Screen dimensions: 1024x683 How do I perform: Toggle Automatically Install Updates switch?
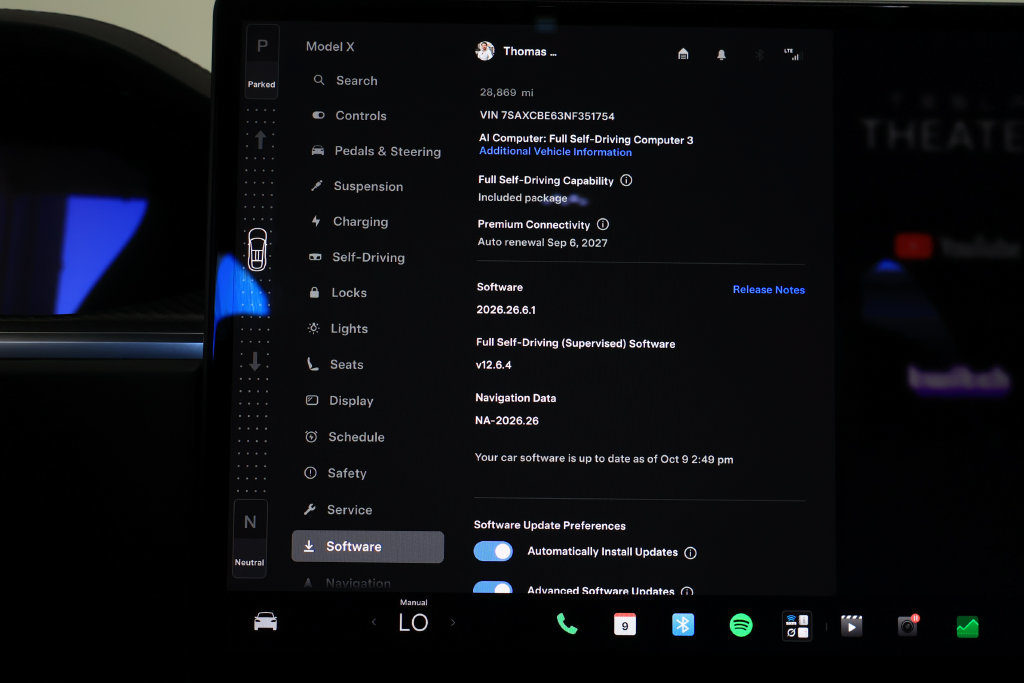(x=493, y=551)
